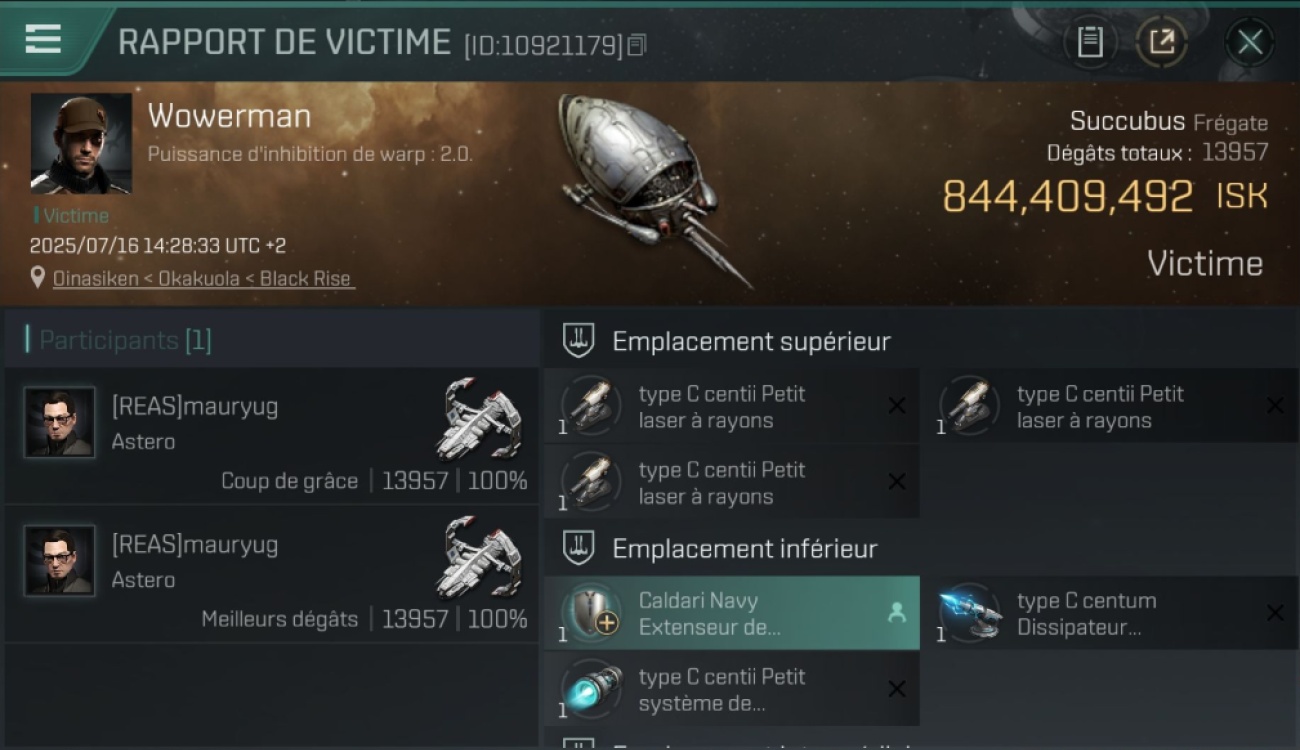This screenshot has height=750, width=1300.
Task: Select the type C centum Dissipateur module
Action: [1110, 613]
